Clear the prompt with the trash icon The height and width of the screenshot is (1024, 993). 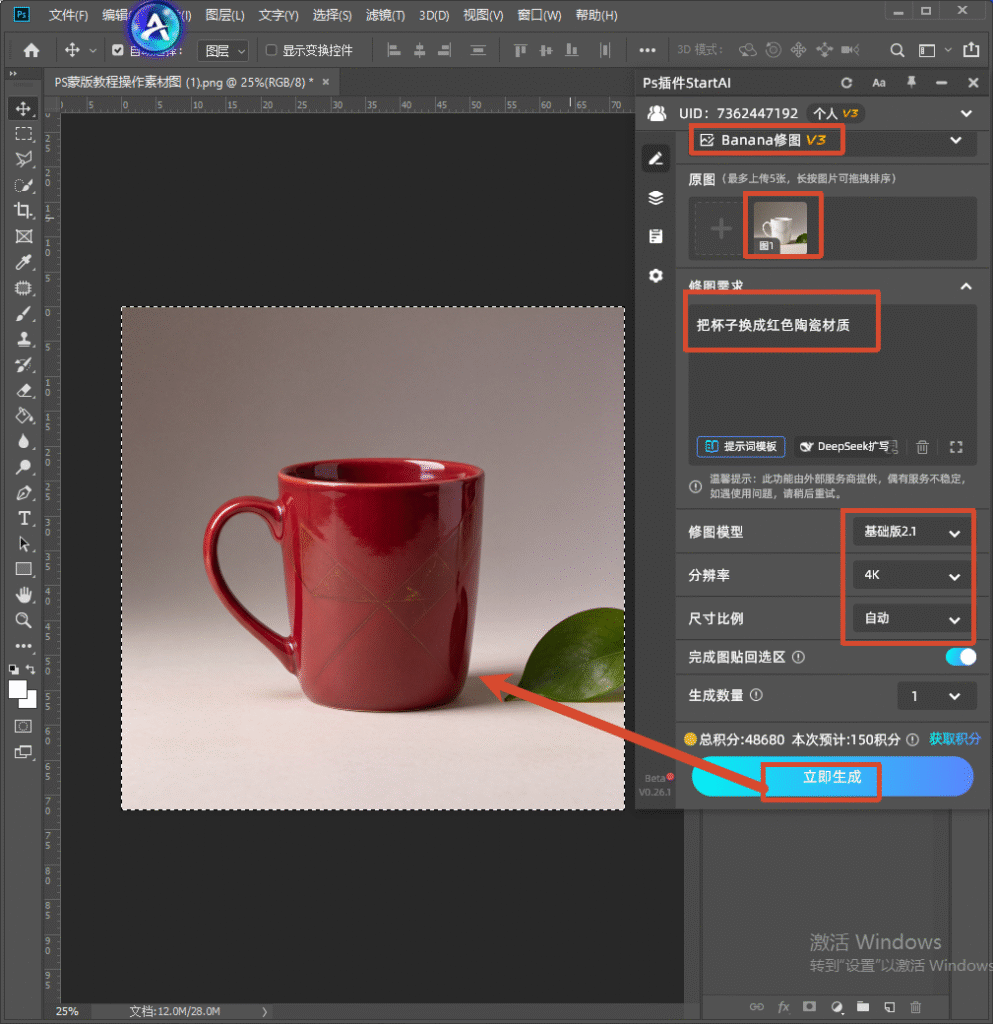(x=922, y=447)
